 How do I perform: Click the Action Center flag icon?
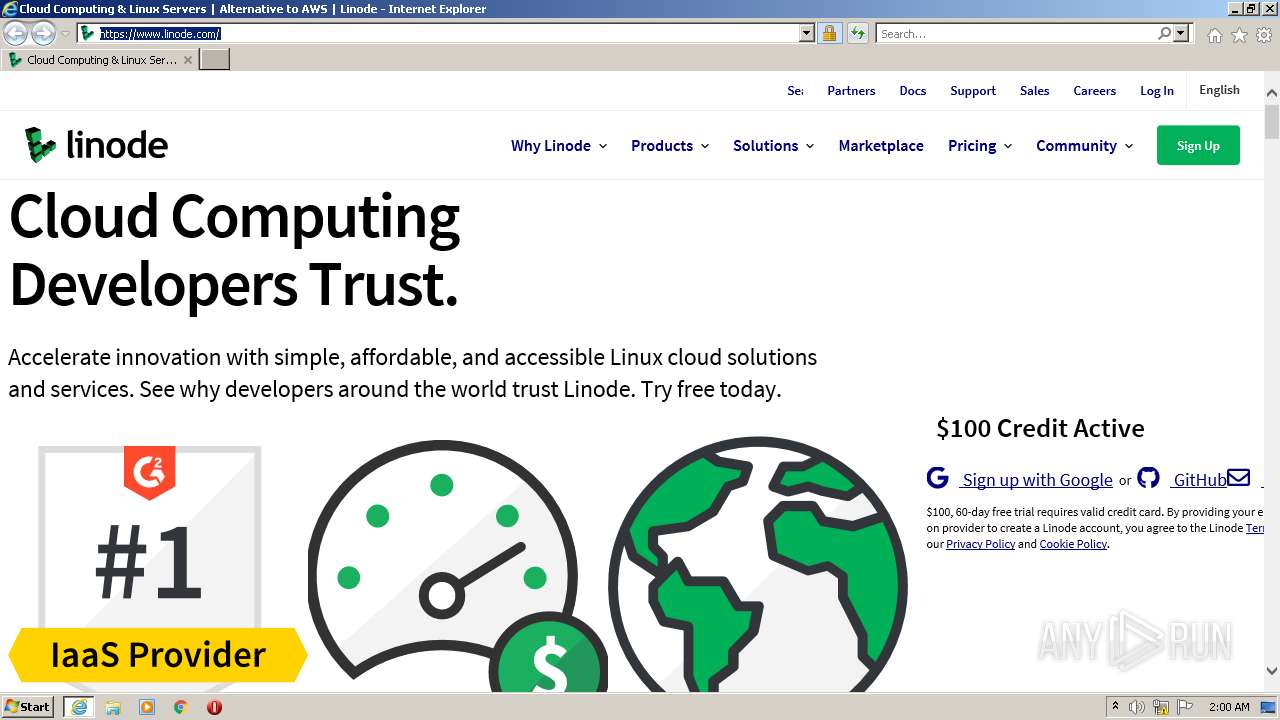1185,707
